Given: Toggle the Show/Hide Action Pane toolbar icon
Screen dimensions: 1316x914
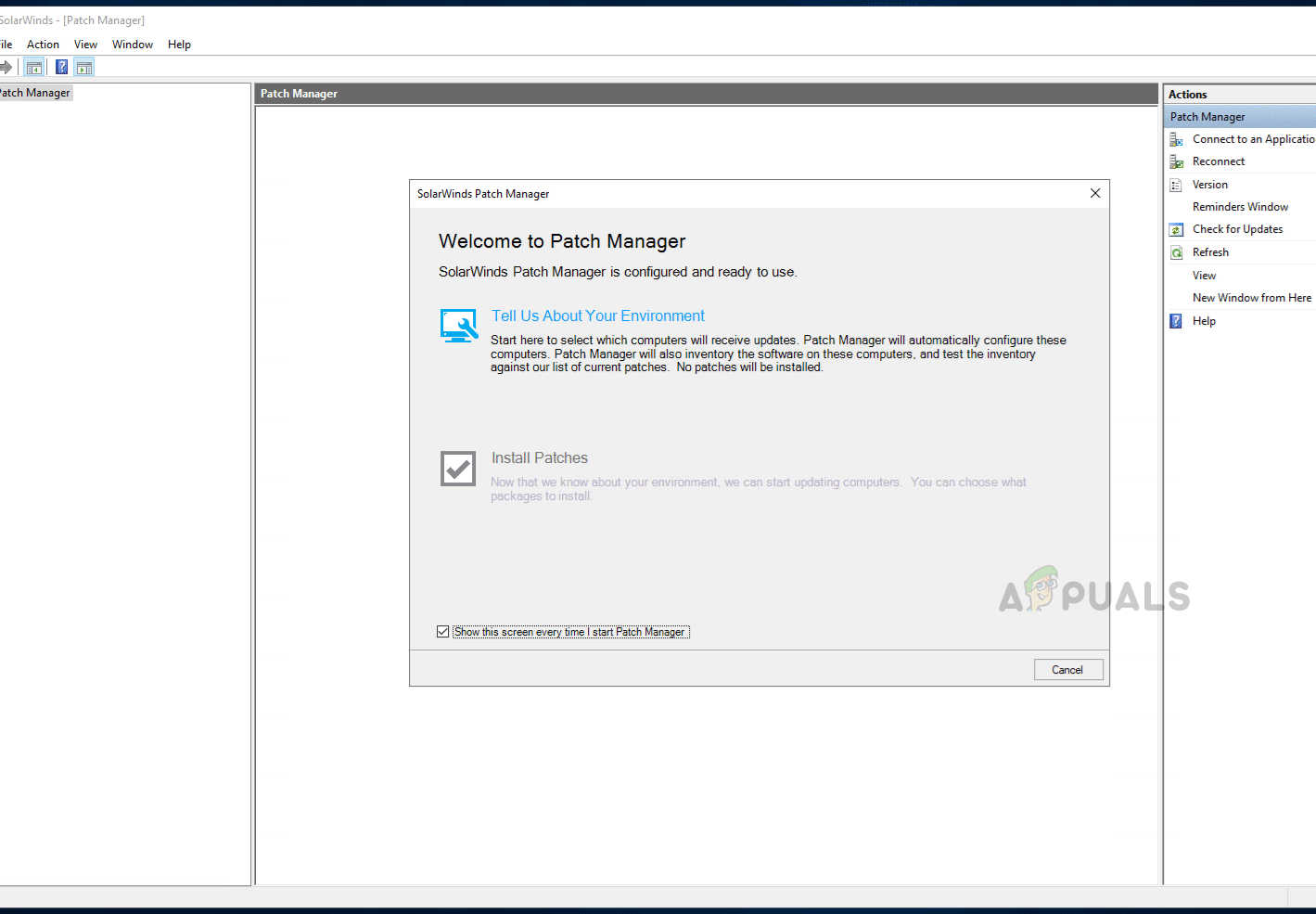Looking at the screenshot, I should (x=84, y=67).
